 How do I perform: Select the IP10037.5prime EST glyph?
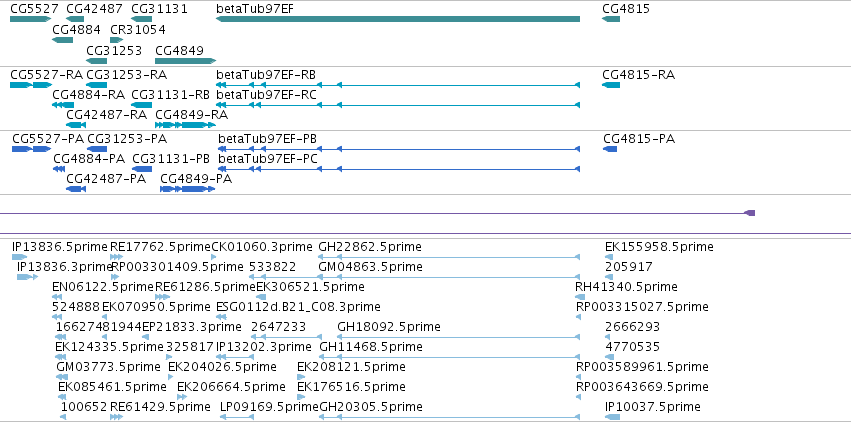(x=612, y=417)
